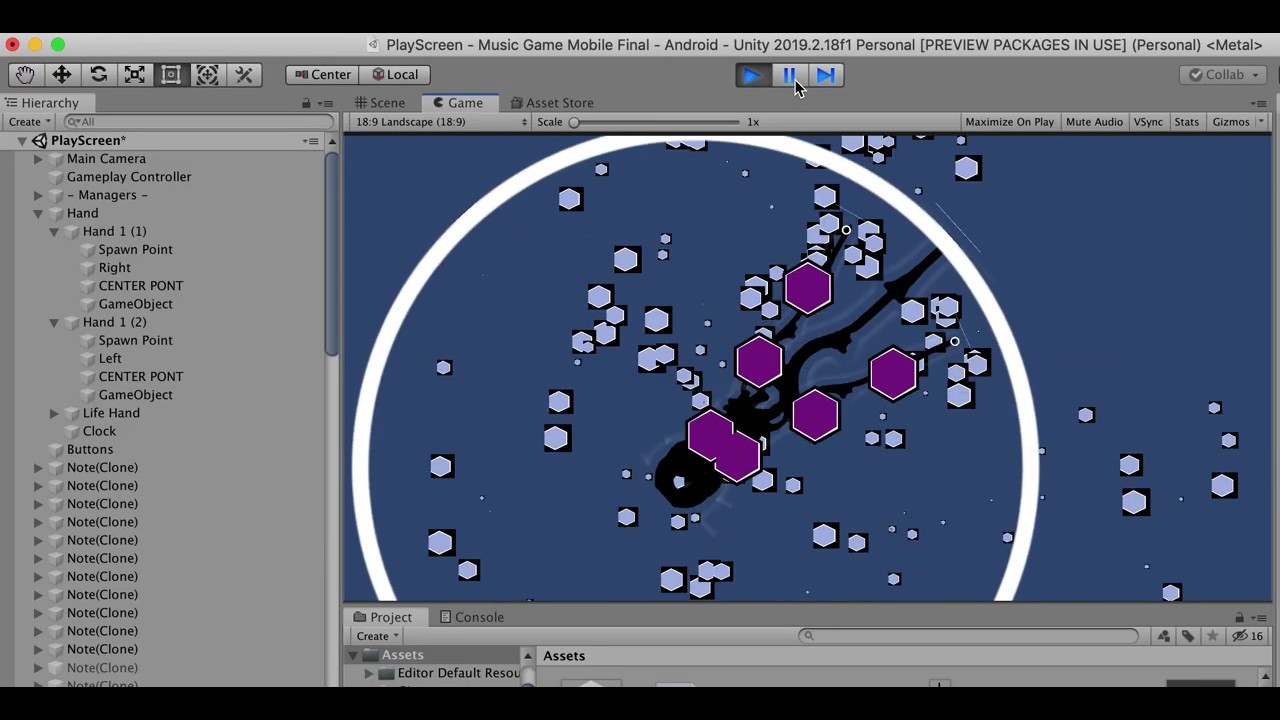Select the Game tab

coord(457,103)
